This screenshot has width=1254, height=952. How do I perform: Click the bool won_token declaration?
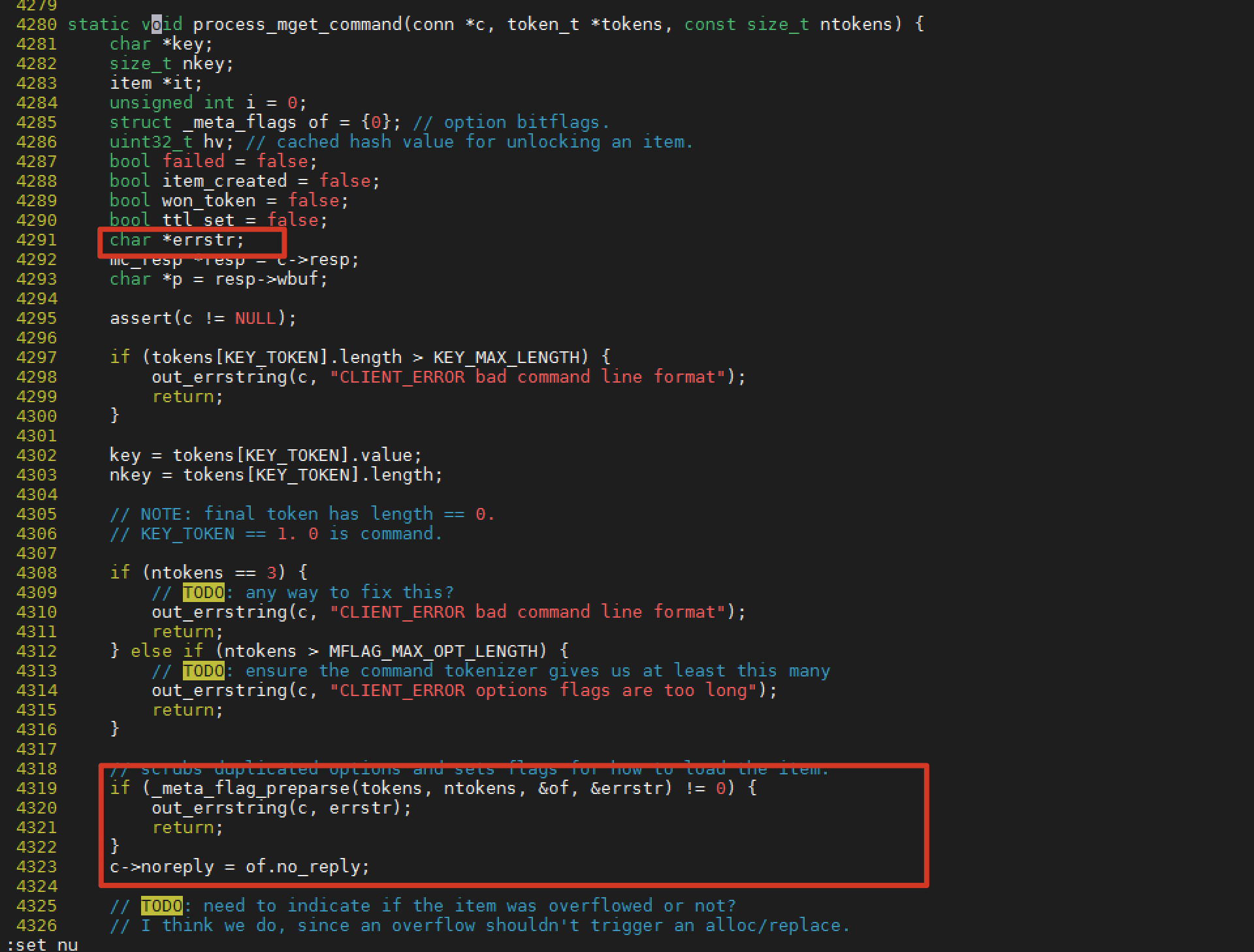229,201
